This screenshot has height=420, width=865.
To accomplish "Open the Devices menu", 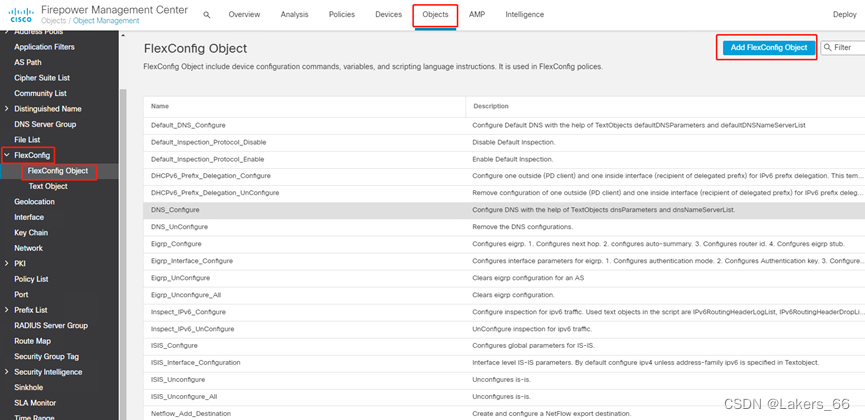I will coord(388,15).
